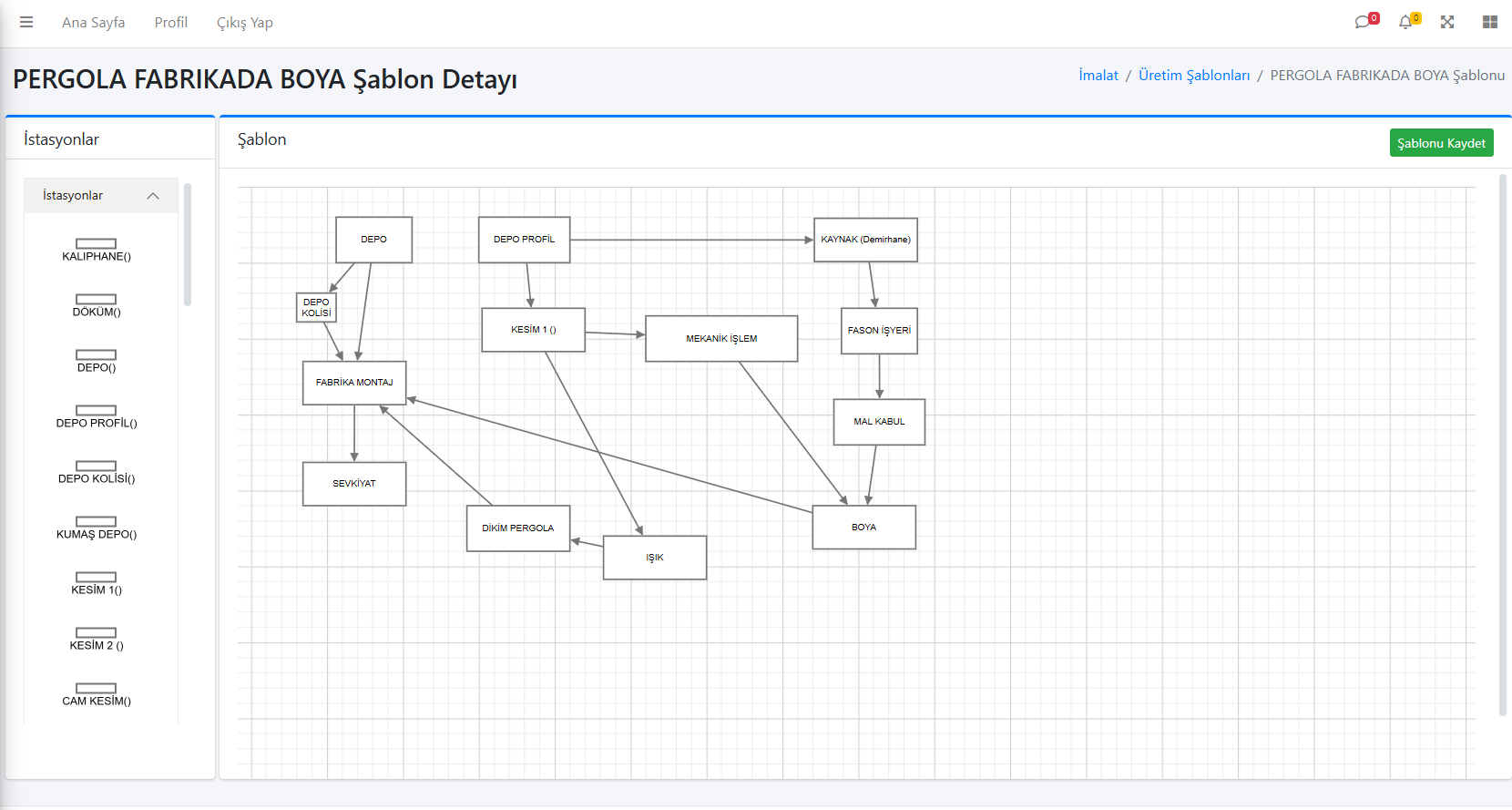Open the hamburger sidebar menu
Viewport: 1512px width, 810px height.
[x=26, y=22]
